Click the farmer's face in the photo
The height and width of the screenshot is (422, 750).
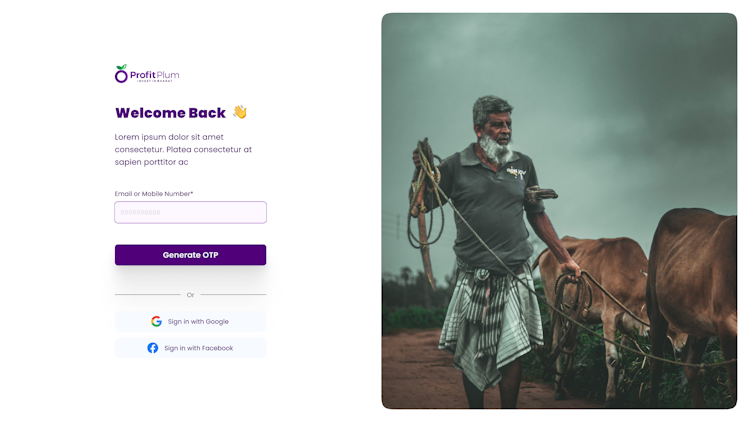[496, 128]
